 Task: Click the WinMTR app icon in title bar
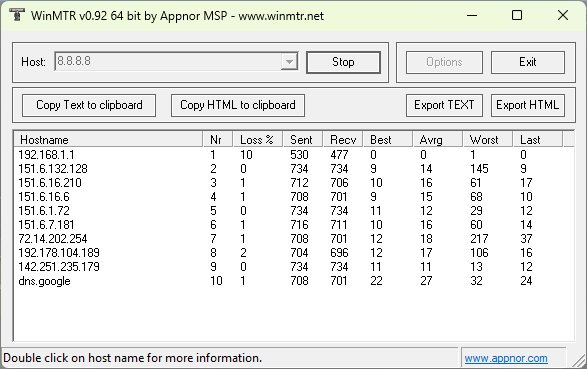[17, 15]
